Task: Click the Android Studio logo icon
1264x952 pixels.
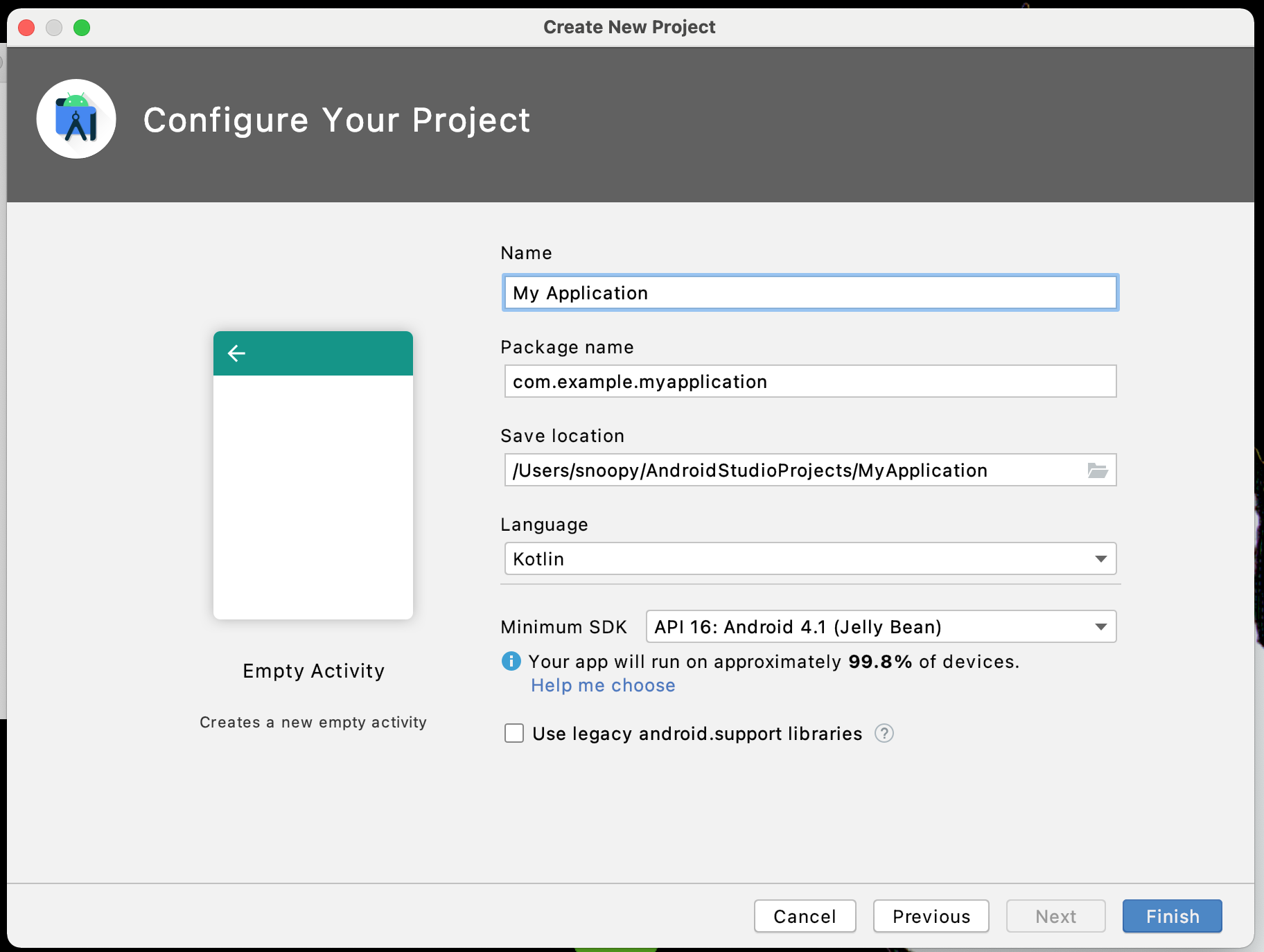Action: point(76,119)
